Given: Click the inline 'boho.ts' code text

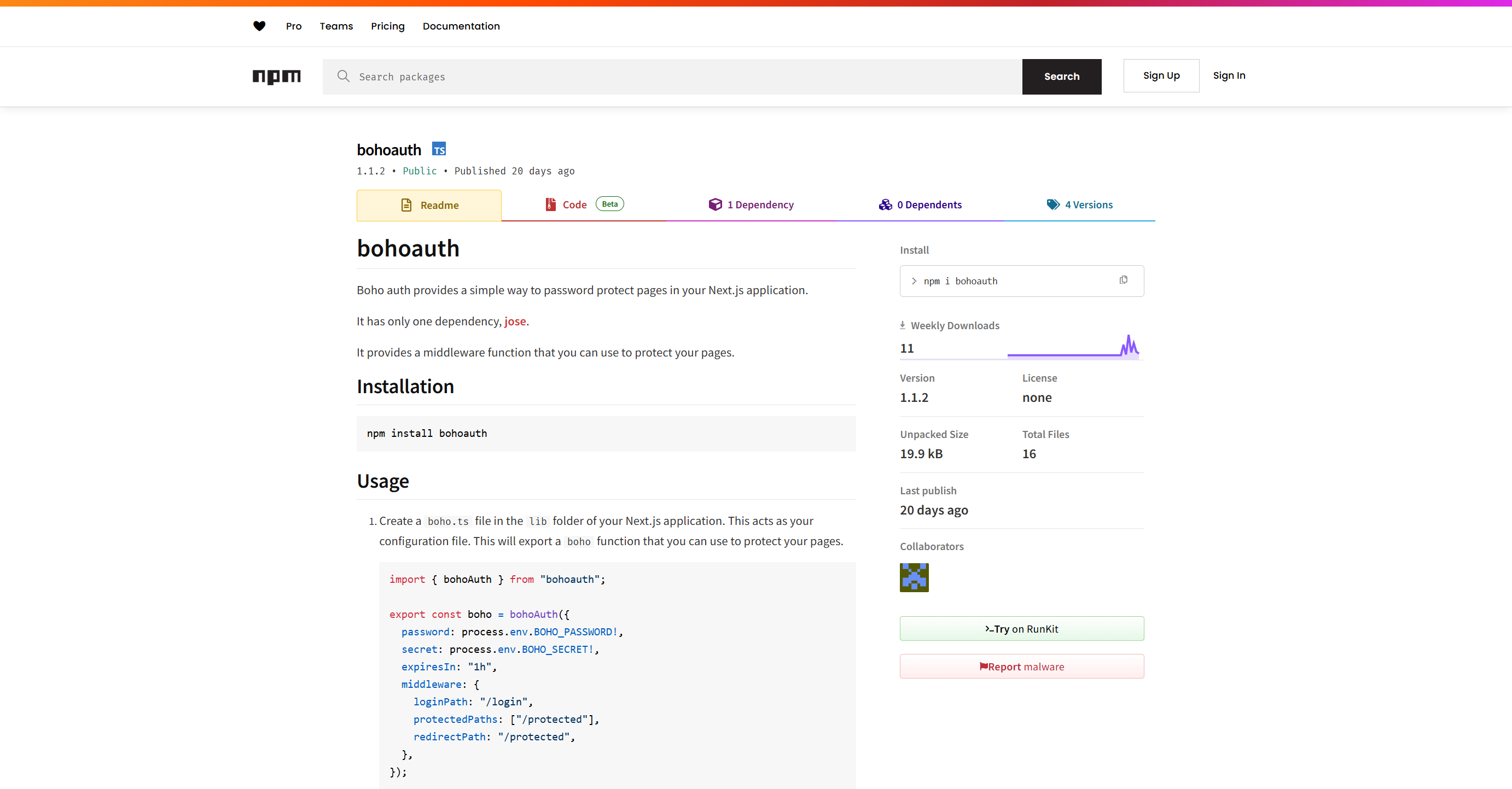Looking at the screenshot, I should [448, 521].
